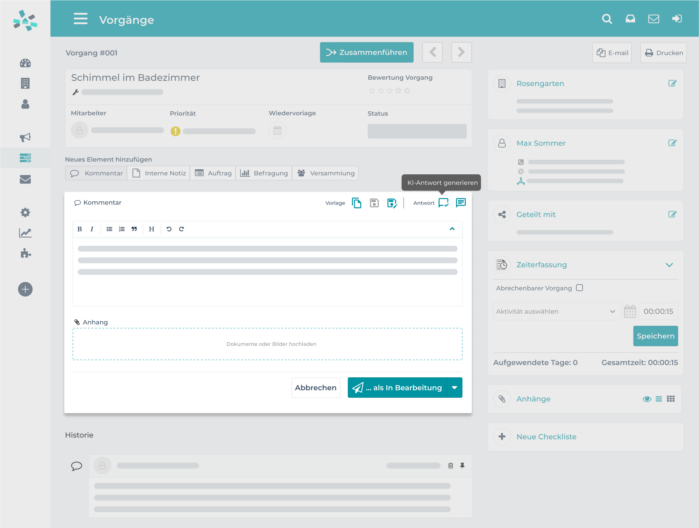Toggle attachments preview eye icon

647,399
